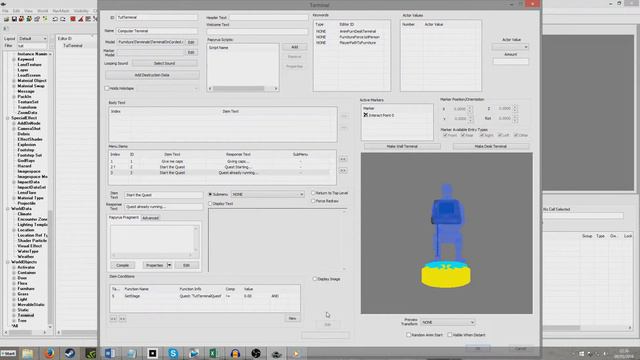Click the open-folder icon at toolbar start
Viewport: 640px width, 360px height.
[6, 19]
